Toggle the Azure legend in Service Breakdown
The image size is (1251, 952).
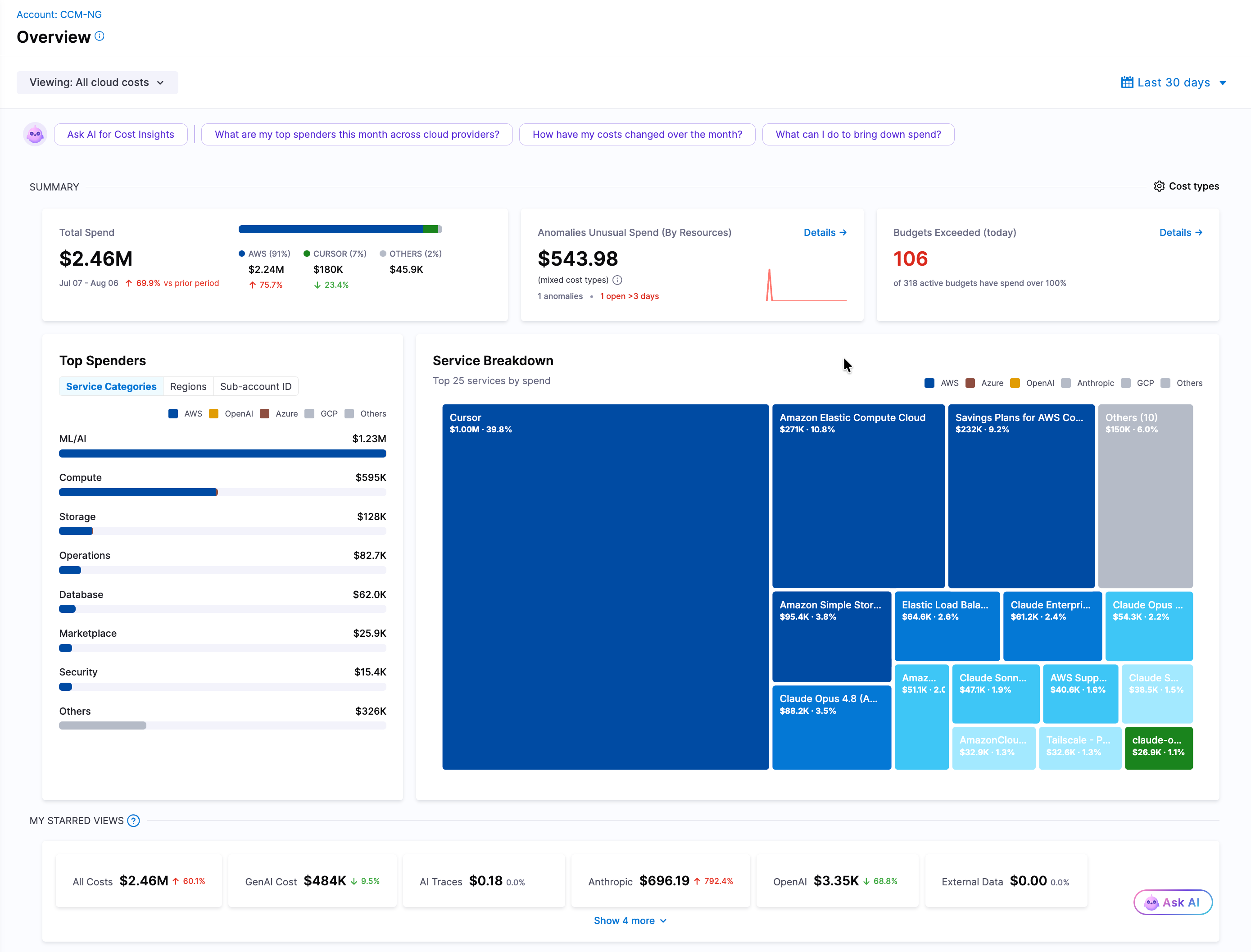984,383
